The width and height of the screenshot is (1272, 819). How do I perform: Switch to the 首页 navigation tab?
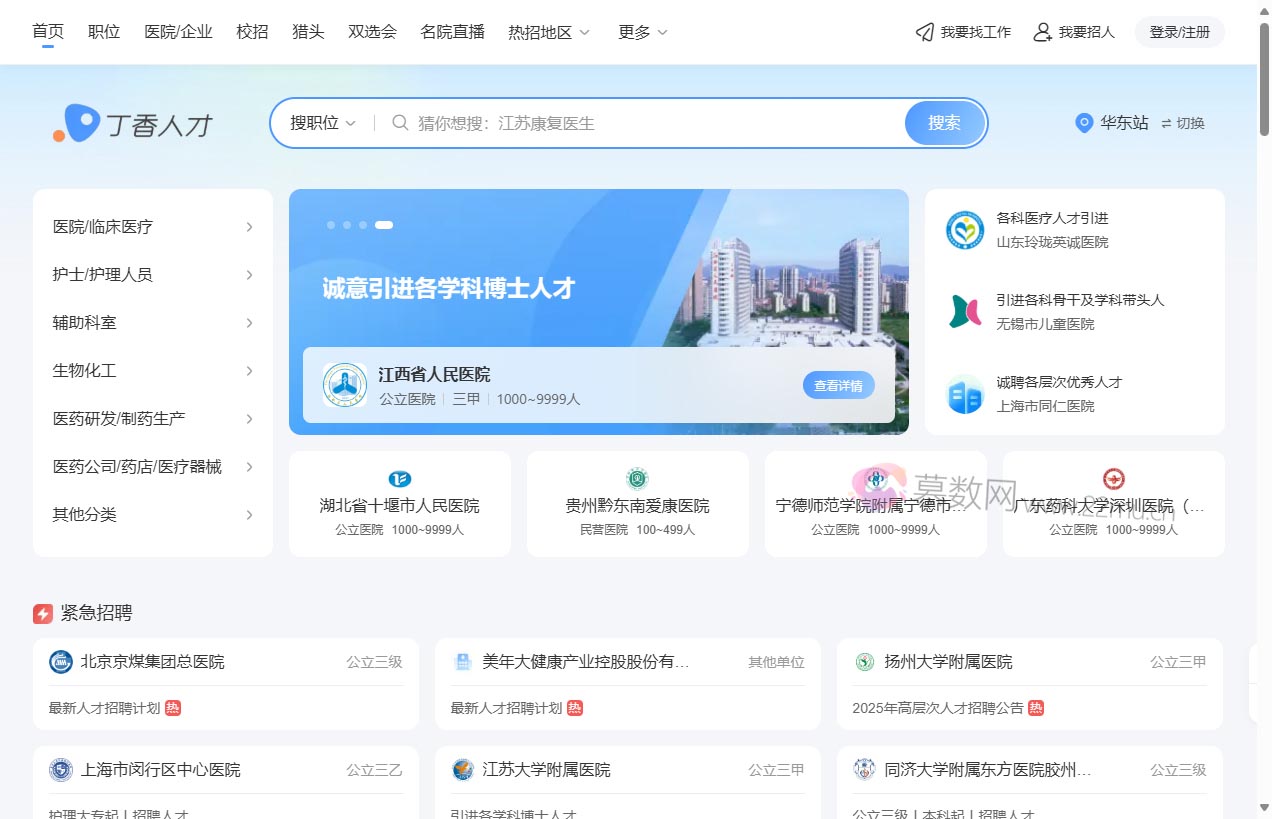coord(47,31)
